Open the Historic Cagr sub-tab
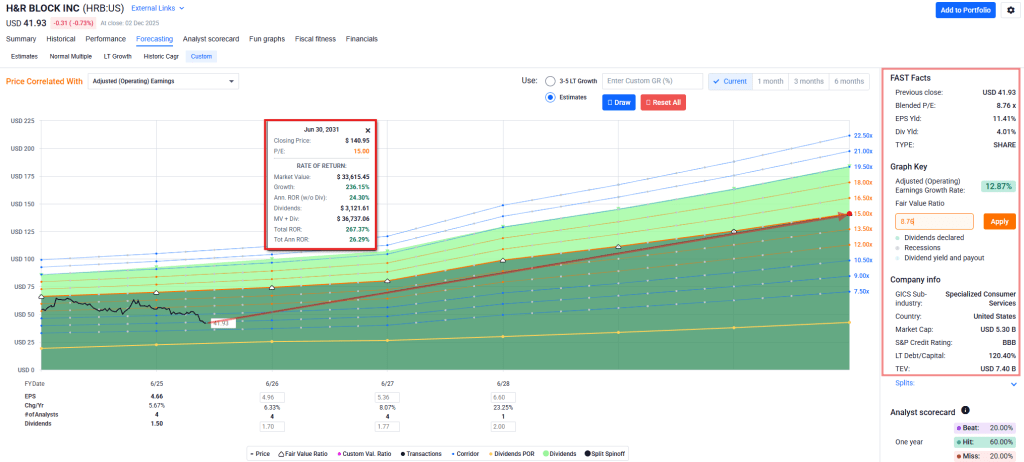 pos(160,56)
